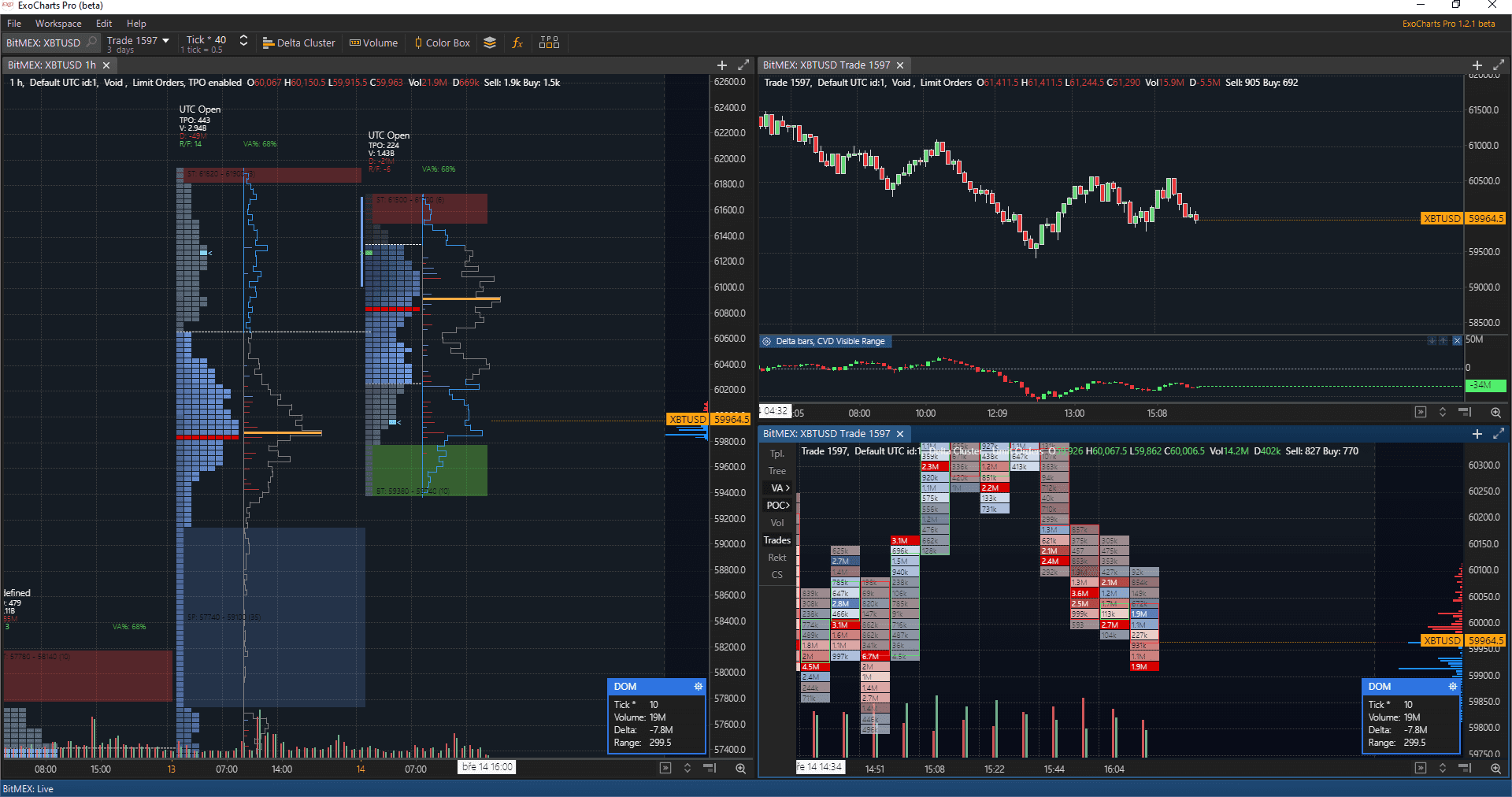Open the layers stack toolbar icon

click(490, 43)
